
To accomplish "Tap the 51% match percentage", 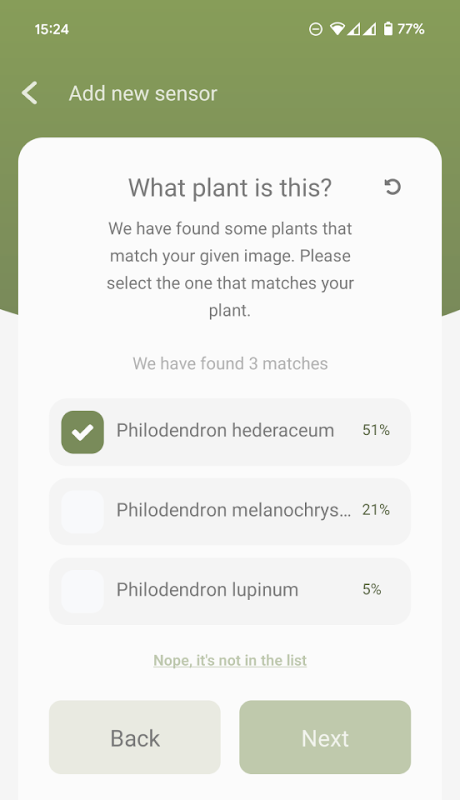I will [x=376, y=430].
